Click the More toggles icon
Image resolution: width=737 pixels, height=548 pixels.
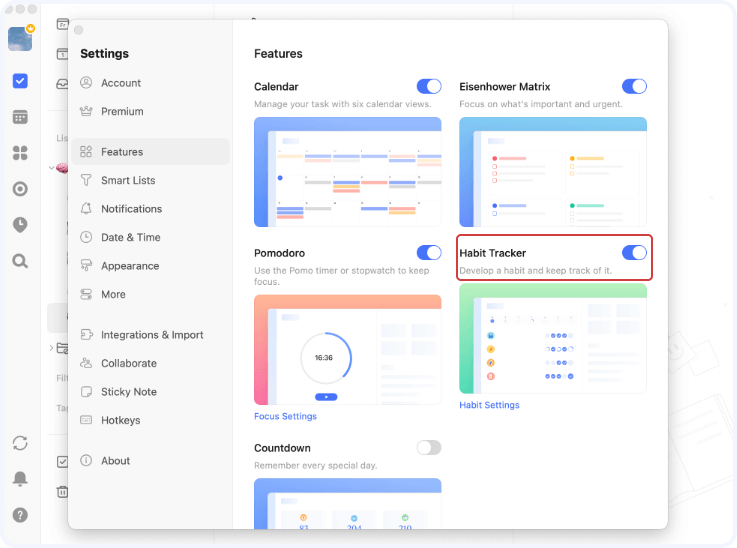pyautogui.click(x=86, y=294)
